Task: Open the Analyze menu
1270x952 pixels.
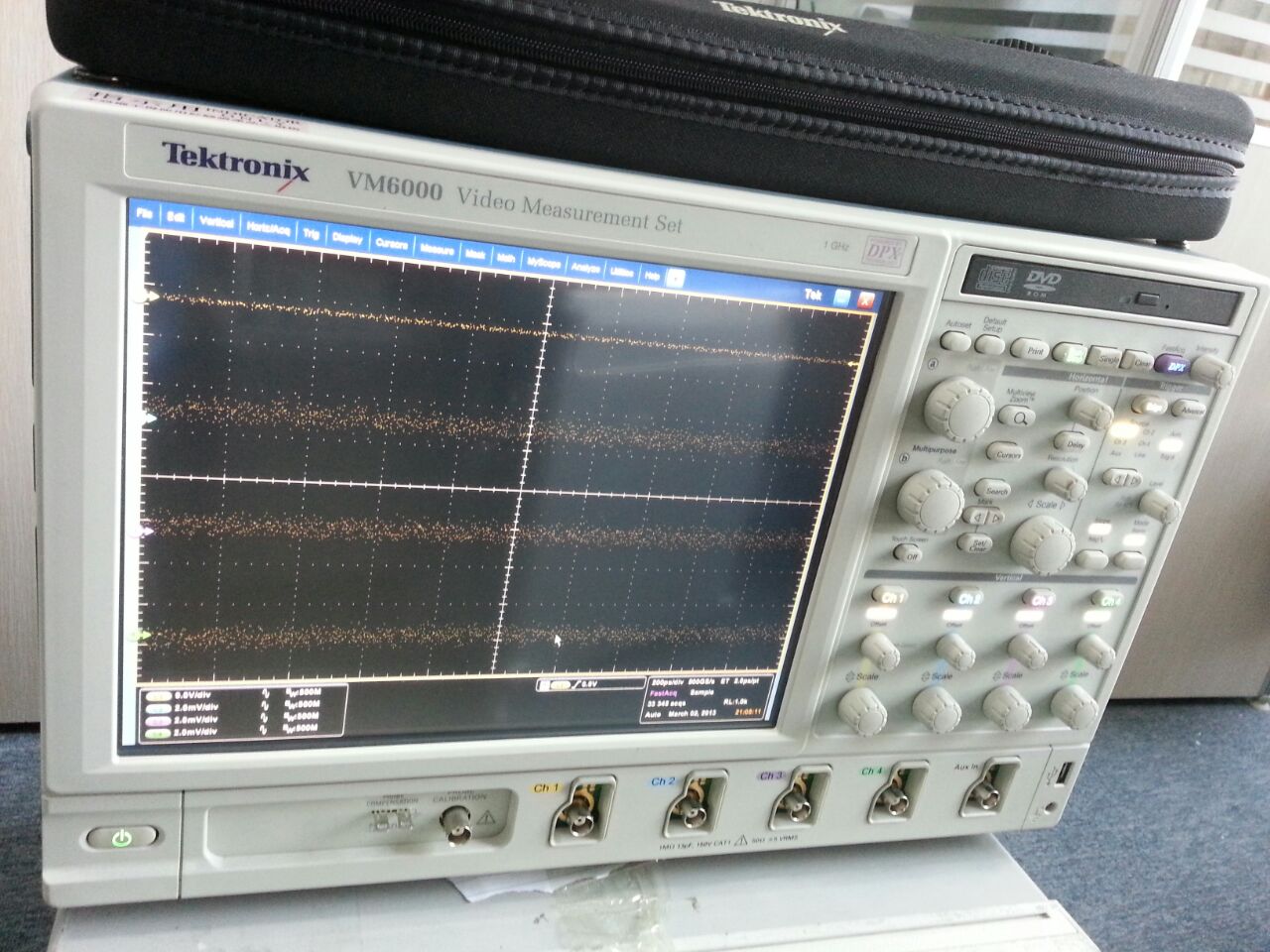Action: tap(586, 267)
